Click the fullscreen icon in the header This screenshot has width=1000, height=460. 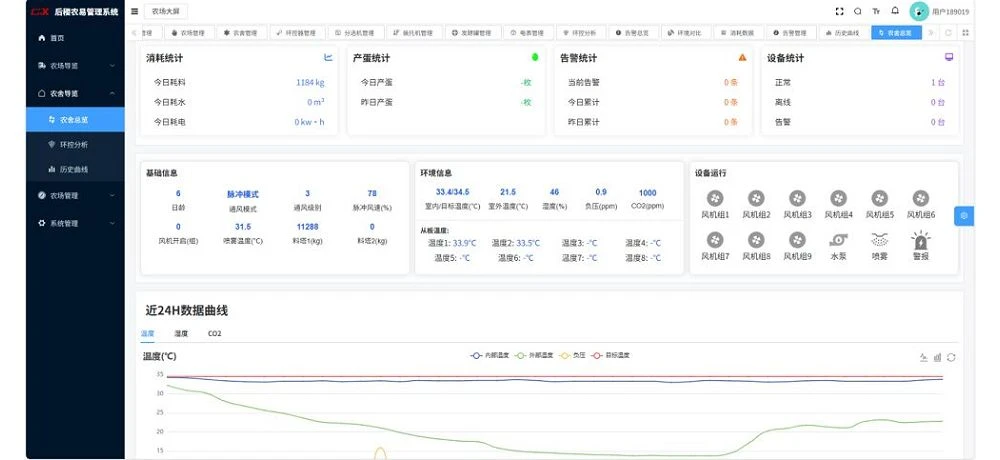pyautogui.click(x=839, y=11)
